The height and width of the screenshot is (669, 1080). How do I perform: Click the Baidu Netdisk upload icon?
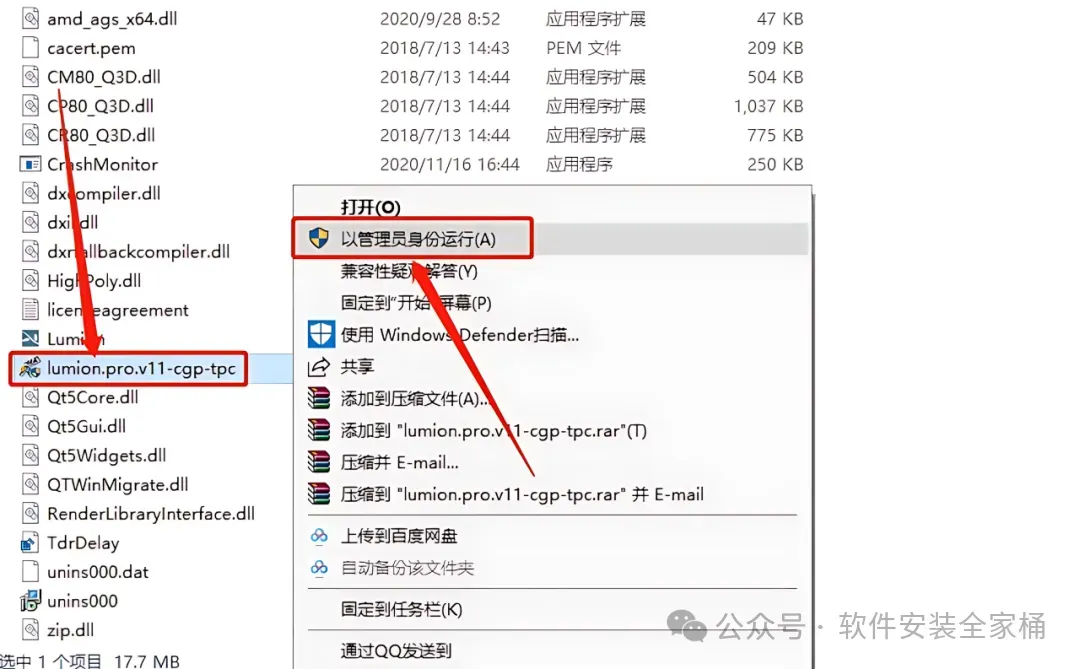pyautogui.click(x=319, y=536)
